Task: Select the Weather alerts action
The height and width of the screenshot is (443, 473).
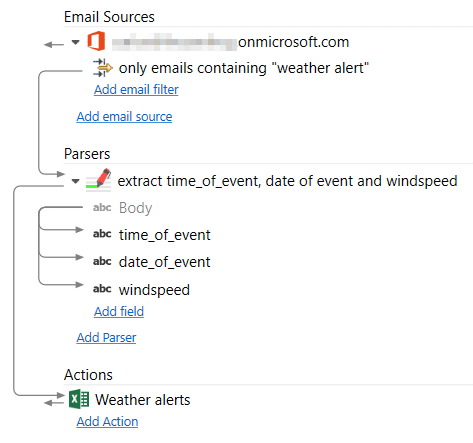Action: tap(143, 399)
